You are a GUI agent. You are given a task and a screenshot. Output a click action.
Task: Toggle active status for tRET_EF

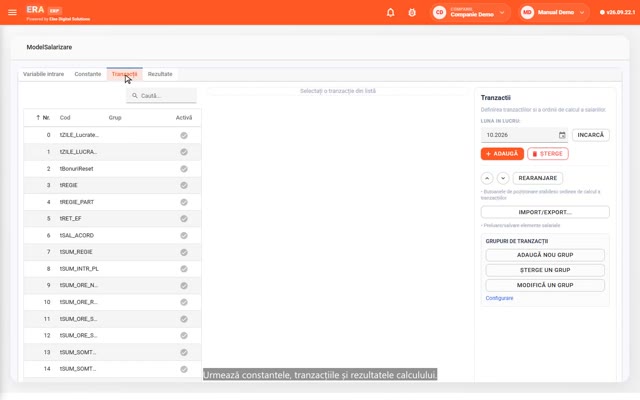(x=184, y=219)
